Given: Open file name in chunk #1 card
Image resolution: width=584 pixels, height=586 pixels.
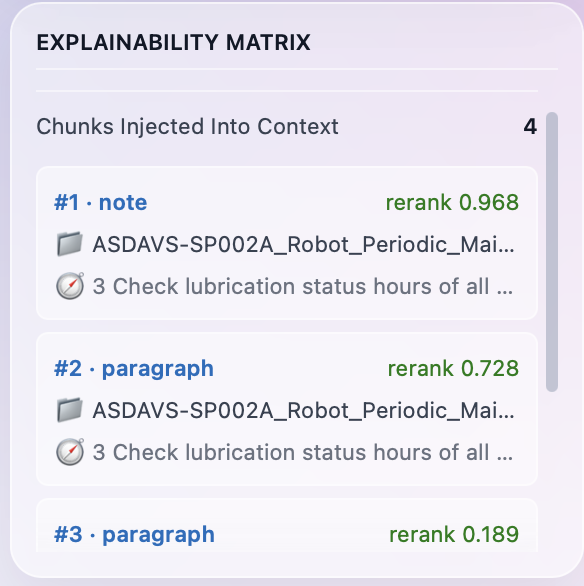Looking at the screenshot, I should 303,245.
